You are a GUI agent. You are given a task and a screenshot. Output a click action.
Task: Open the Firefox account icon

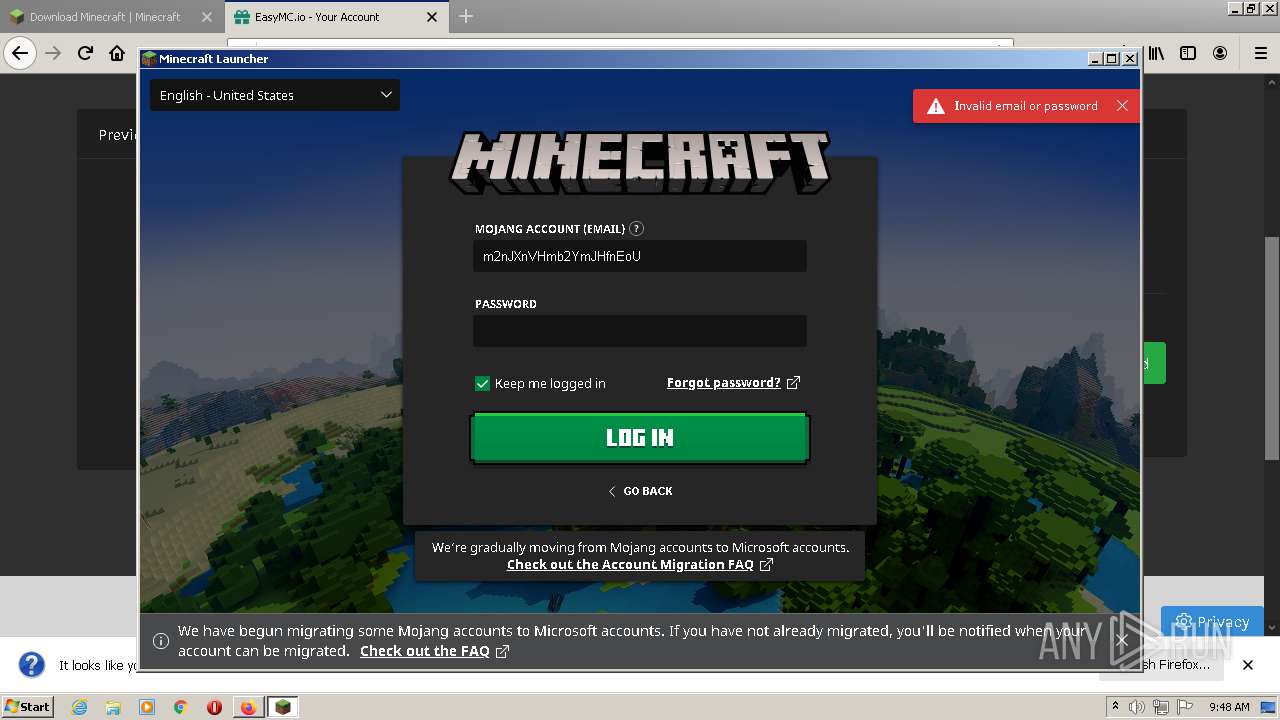[1220, 53]
